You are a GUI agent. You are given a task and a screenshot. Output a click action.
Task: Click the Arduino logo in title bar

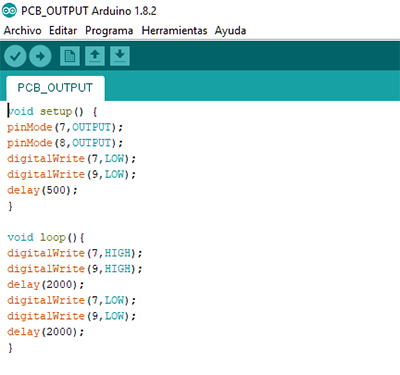(x=9, y=11)
